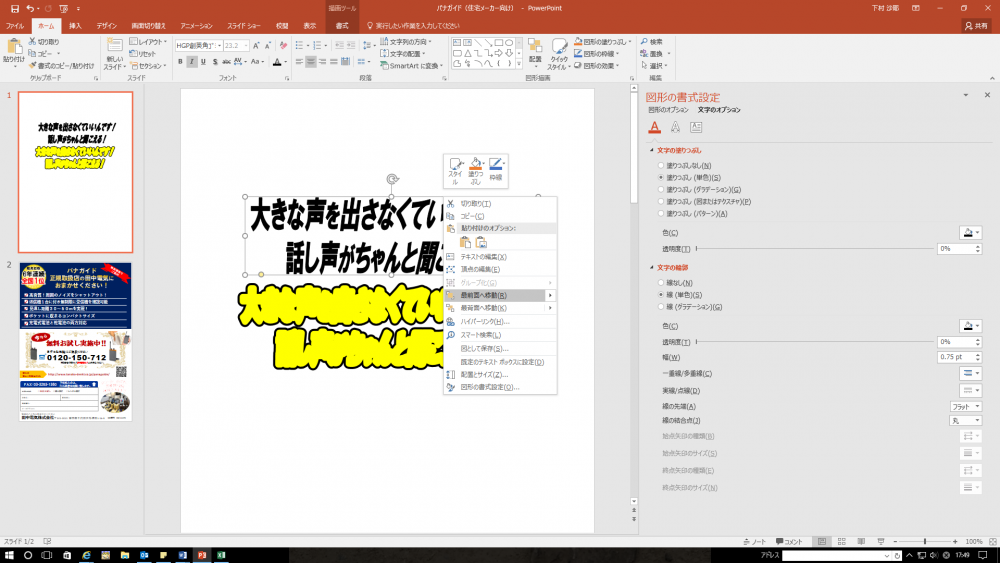This screenshot has height=563, width=1000.
Task: Click the Bold button in the ribbon
Action: click(x=181, y=61)
